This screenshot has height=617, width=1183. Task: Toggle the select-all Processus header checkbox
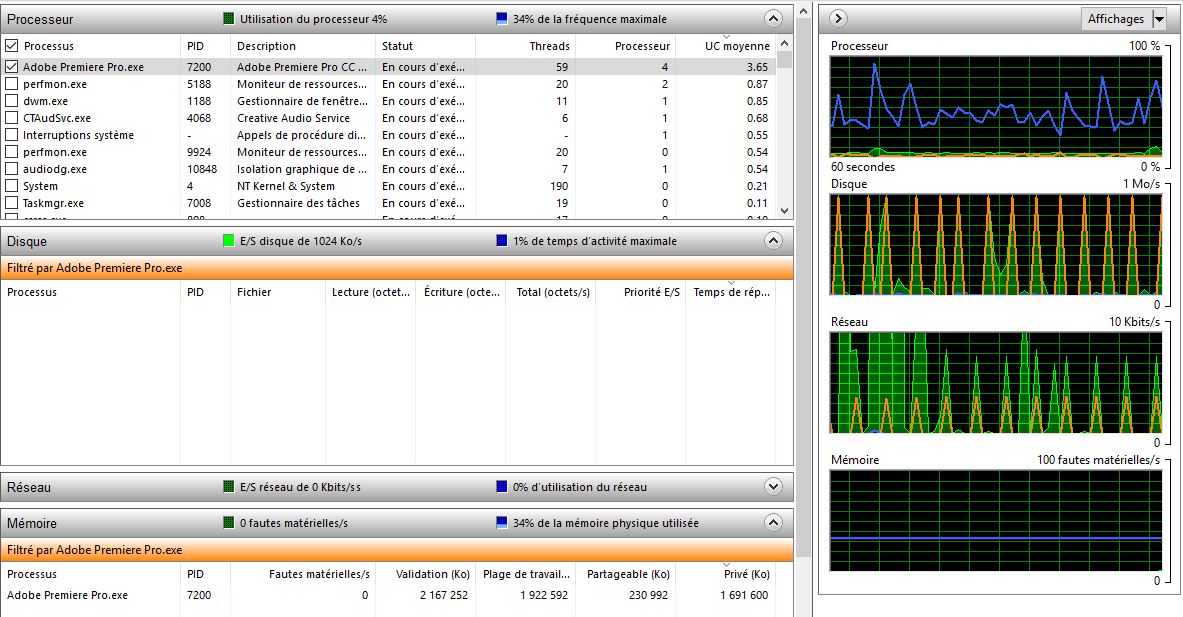pyautogui.click(x=12, y=46)
